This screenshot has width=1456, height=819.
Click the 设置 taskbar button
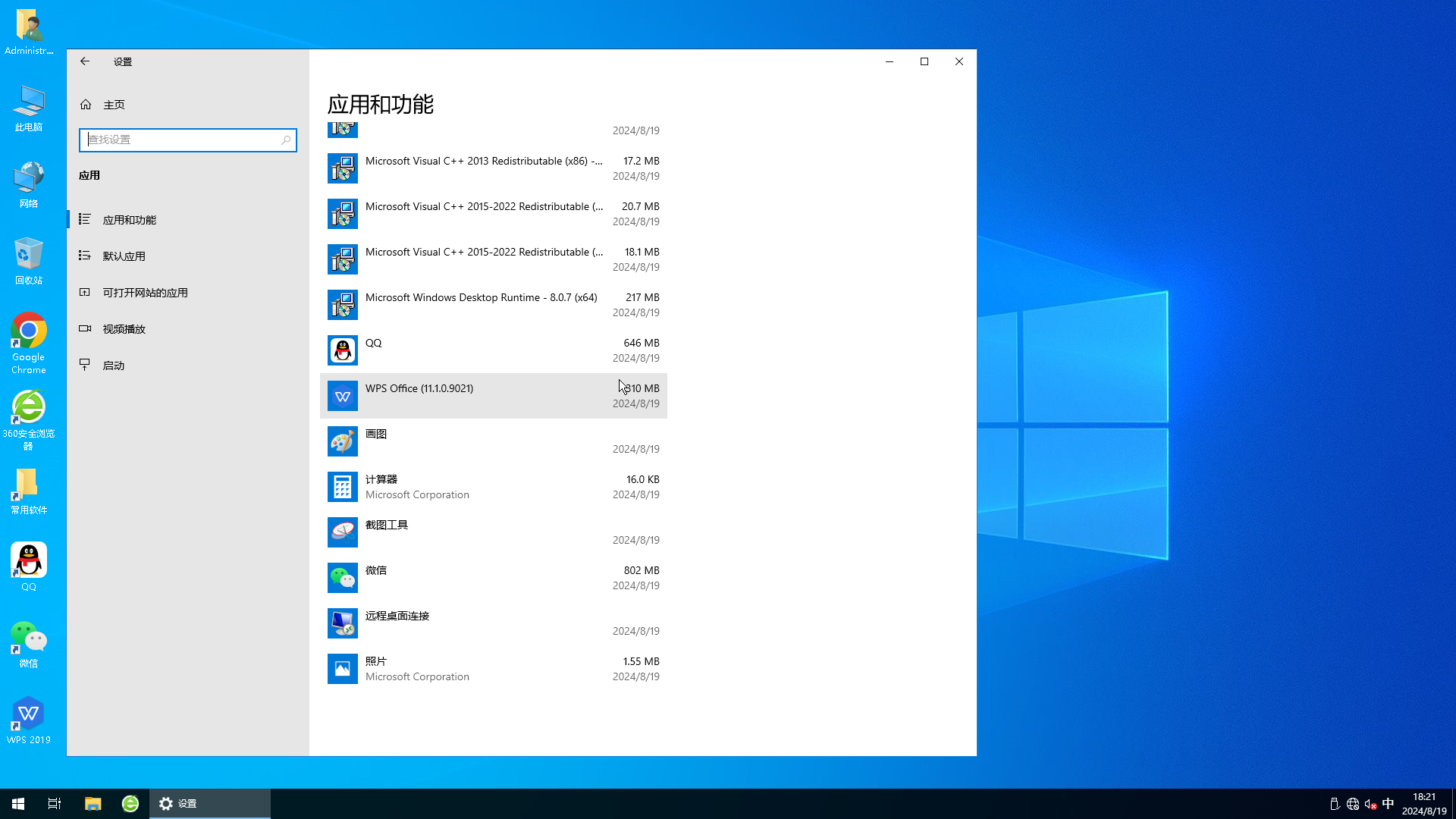[210, 804]
